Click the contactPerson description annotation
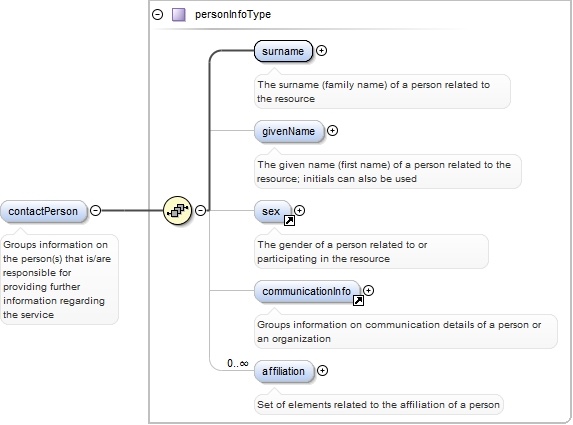The height and width of the screenshot is (425, 573). pos(60,280)
